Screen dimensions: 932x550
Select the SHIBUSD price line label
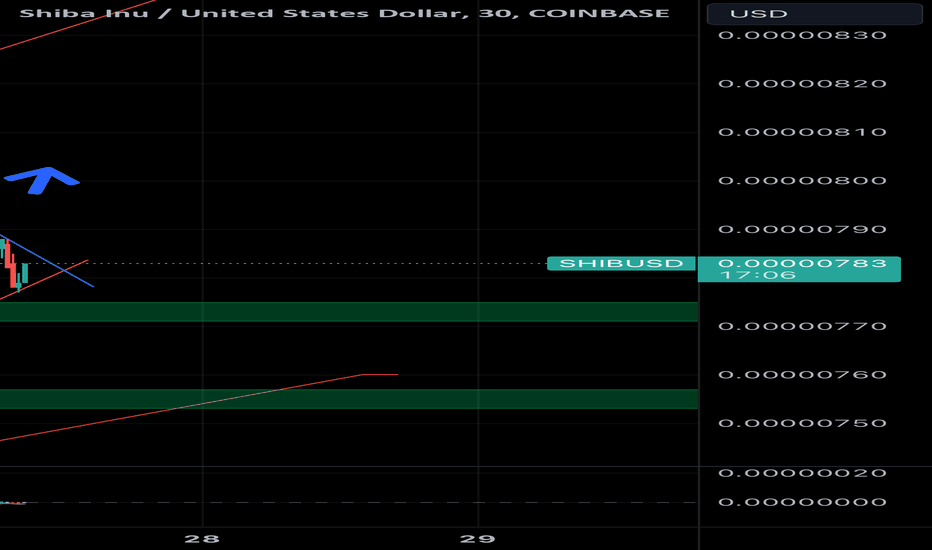click(x=621, y=263)
